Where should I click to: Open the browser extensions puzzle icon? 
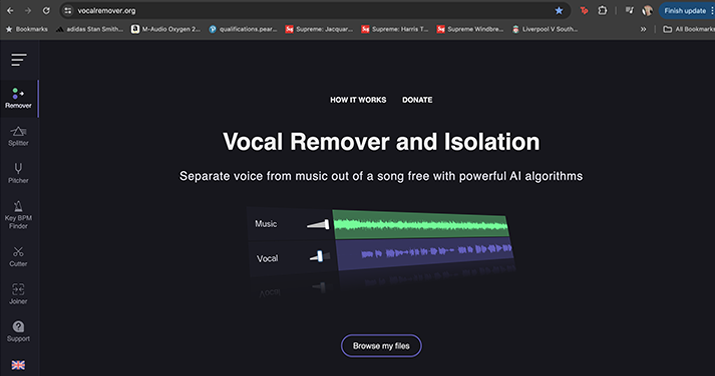click(602, 10)
